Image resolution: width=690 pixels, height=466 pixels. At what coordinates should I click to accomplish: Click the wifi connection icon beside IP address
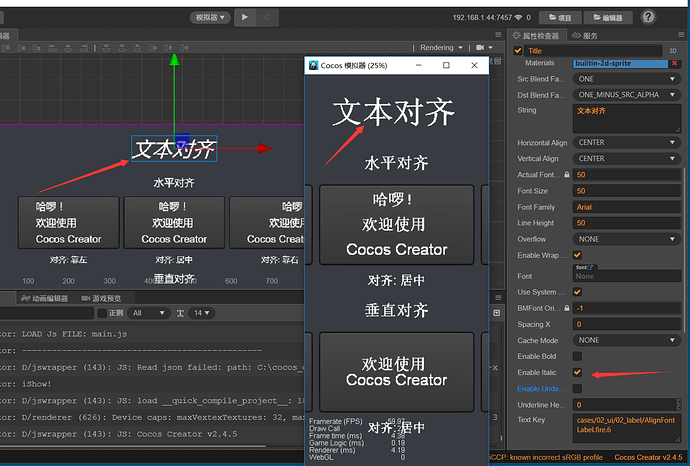pos(518,18)
